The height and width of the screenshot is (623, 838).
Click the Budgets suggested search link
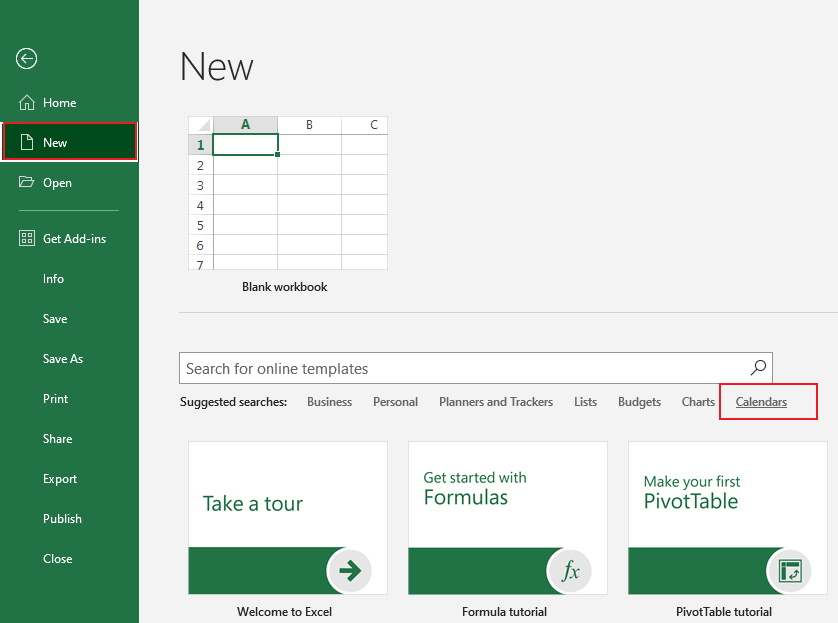pyautogui.click(x=639, y=402)
